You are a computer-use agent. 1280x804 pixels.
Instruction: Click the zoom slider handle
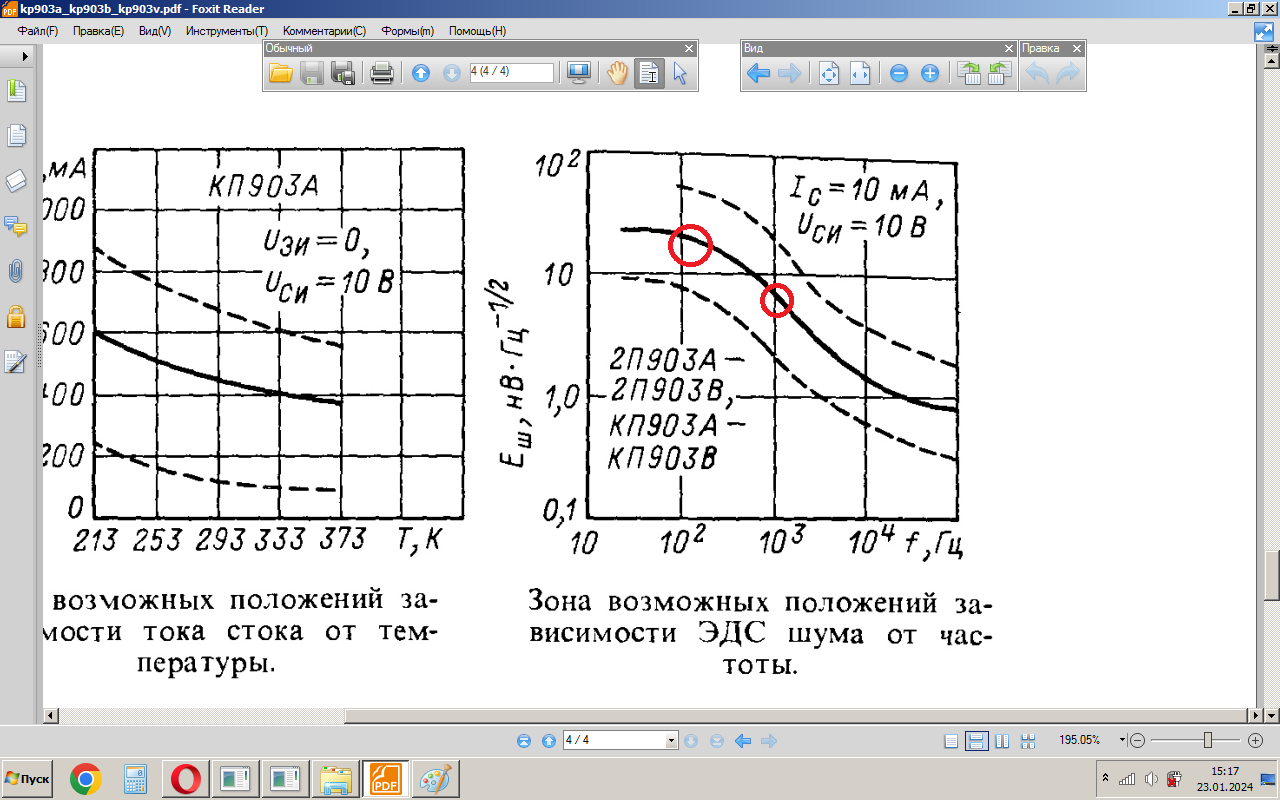click(1208, 741)
